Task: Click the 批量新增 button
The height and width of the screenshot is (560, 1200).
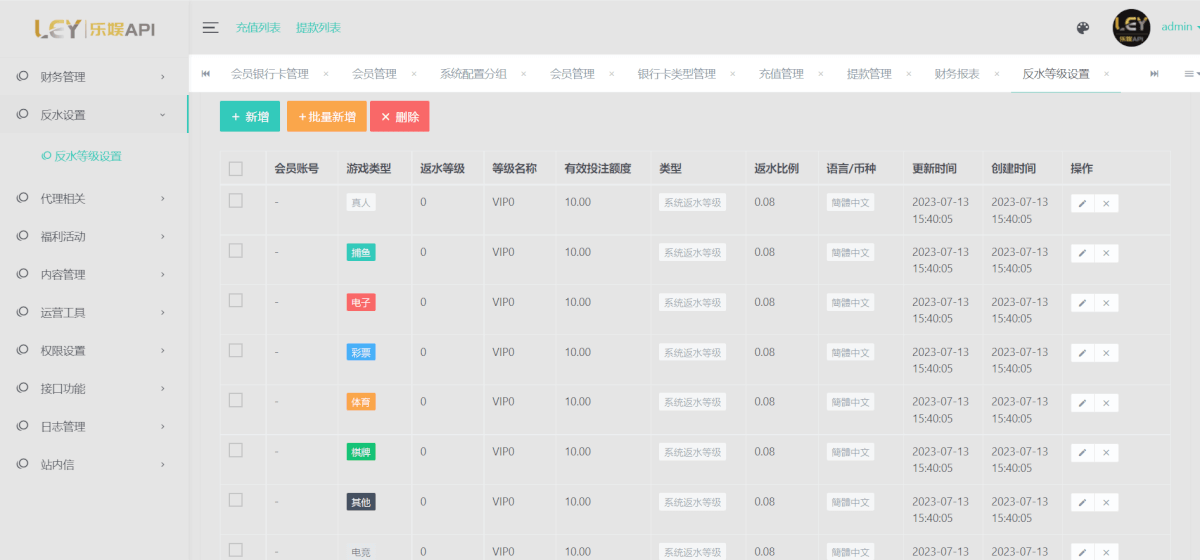Action: (326, 117)
